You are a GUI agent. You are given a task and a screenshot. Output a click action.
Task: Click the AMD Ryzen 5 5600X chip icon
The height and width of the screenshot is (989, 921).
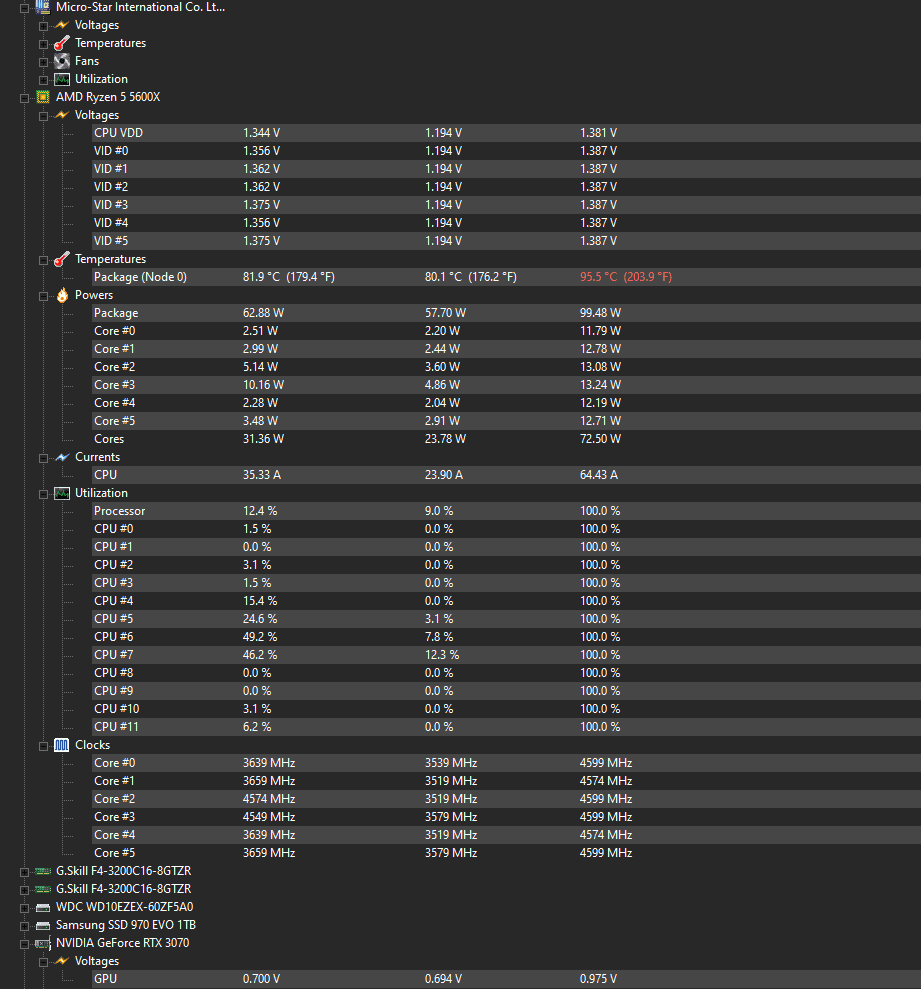click(x=42, y=97)
